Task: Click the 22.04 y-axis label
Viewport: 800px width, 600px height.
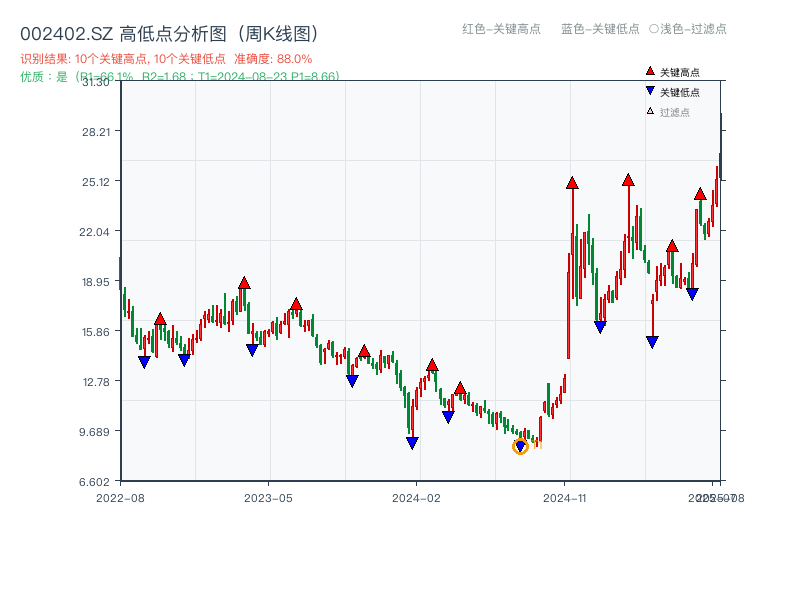Action: coord(94,232)
